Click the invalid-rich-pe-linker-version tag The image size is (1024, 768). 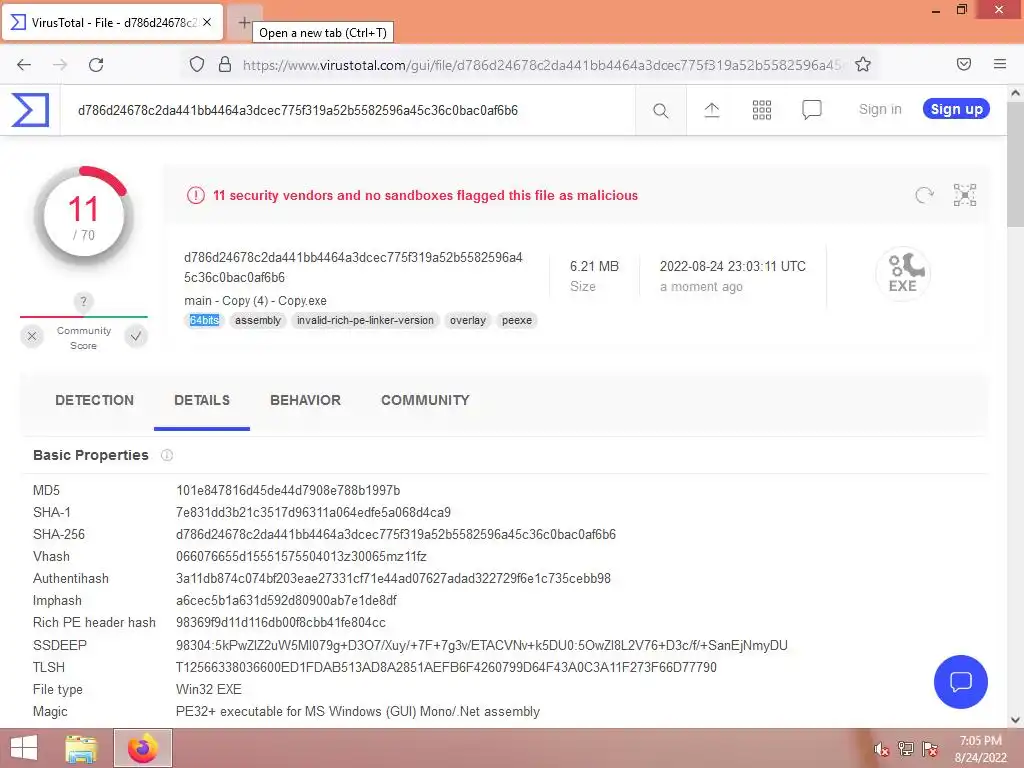(x=365, y=320)
